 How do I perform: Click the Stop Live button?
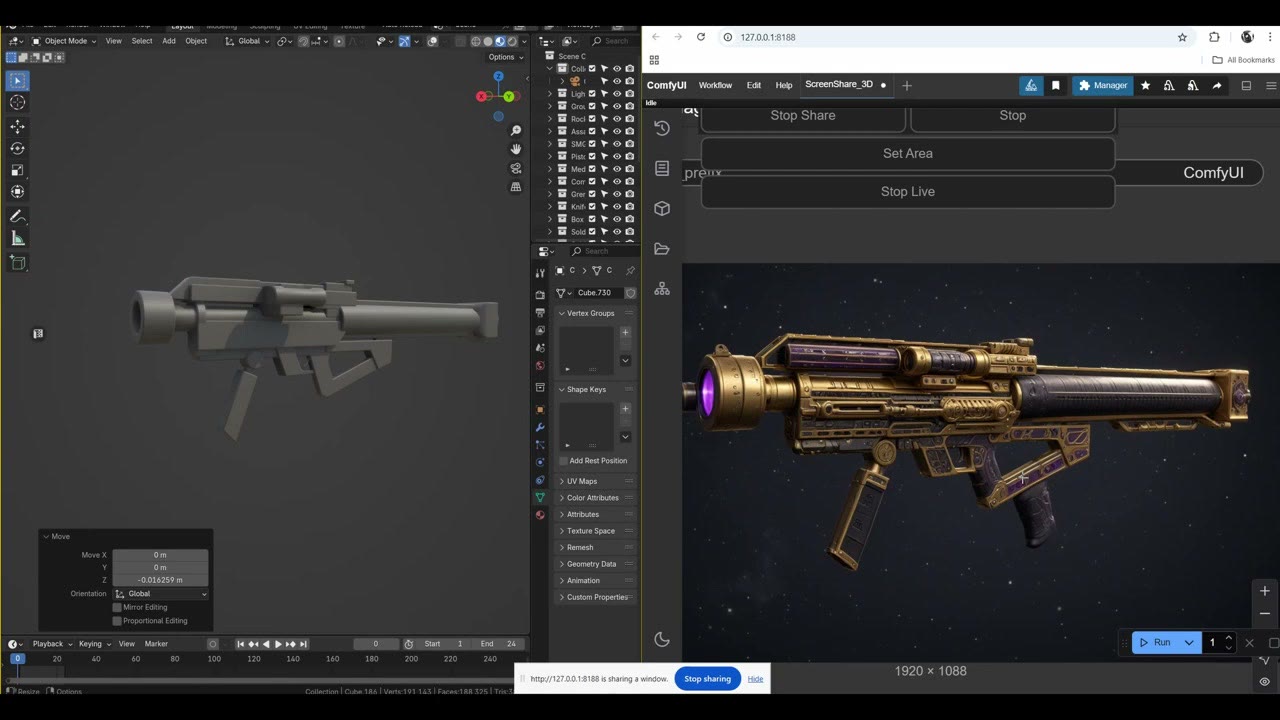click(x=908, y=192)
